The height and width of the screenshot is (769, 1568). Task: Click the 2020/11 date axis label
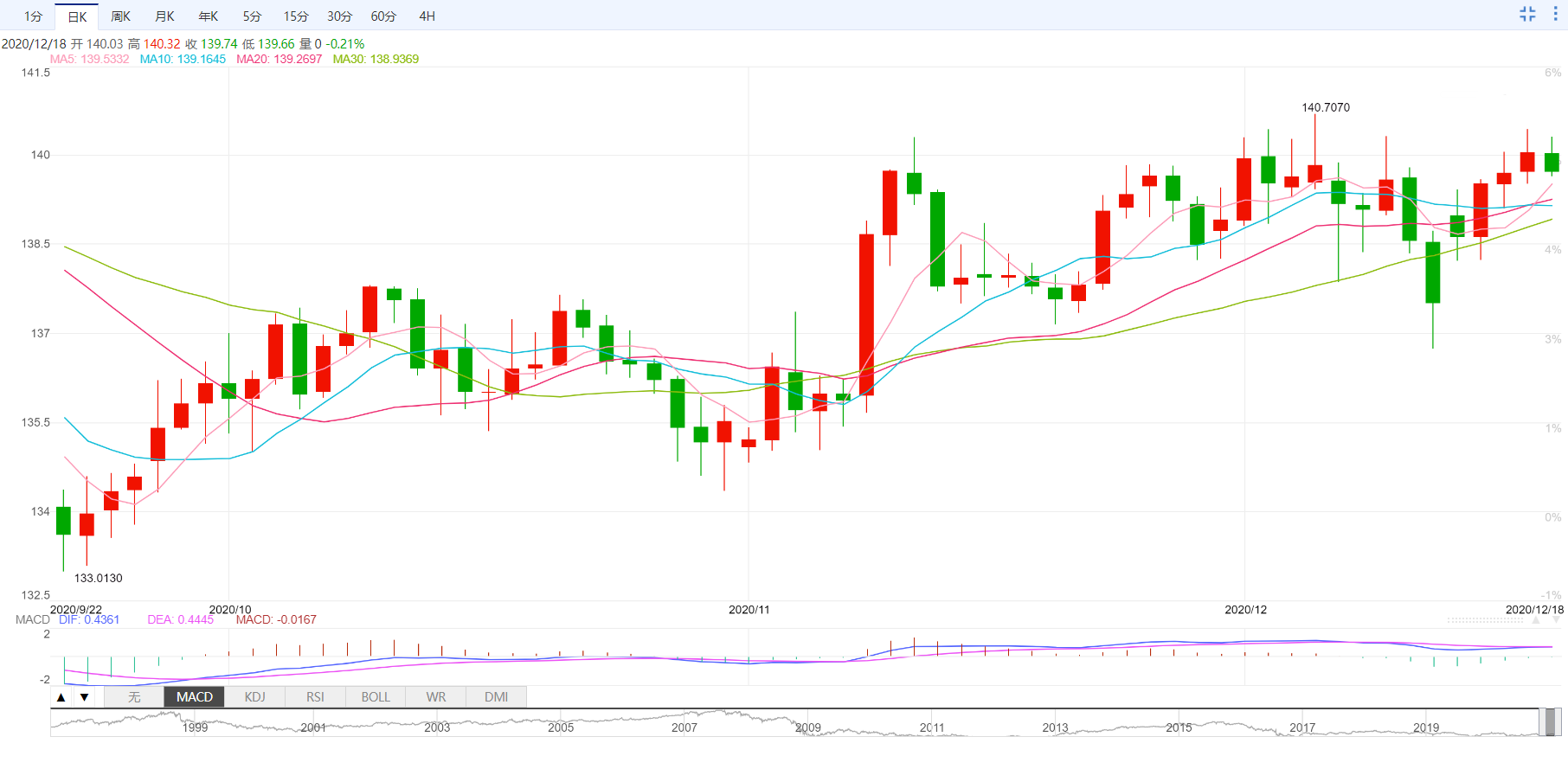tap(749, 610)
